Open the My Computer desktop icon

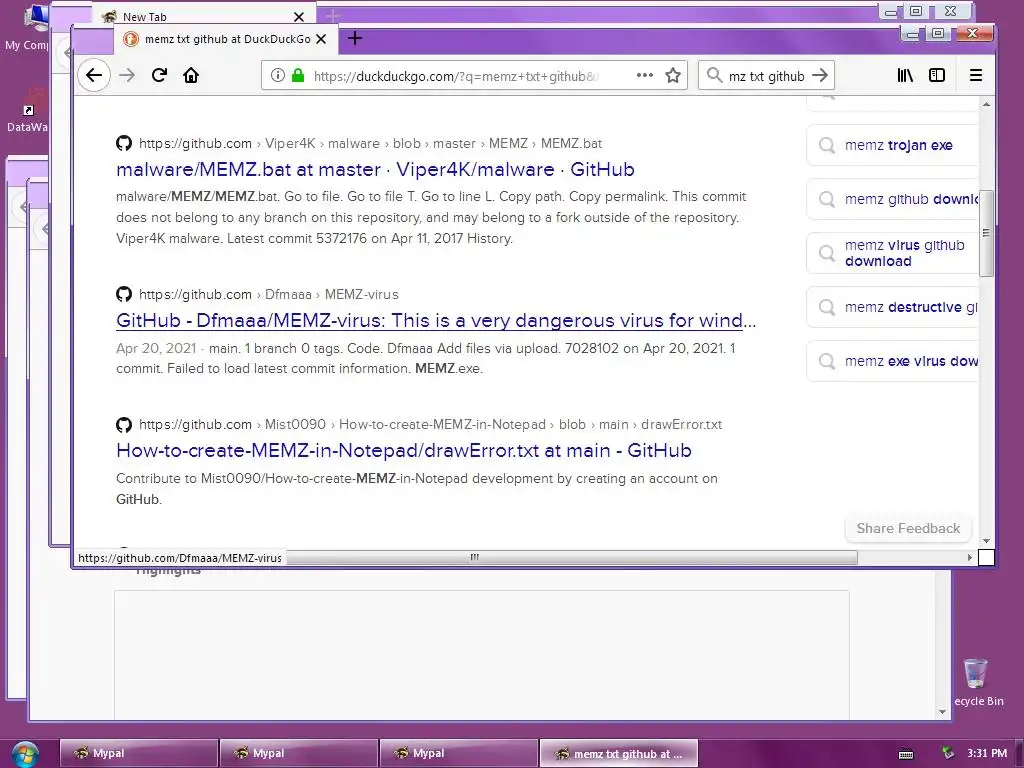tap(29, 27)
